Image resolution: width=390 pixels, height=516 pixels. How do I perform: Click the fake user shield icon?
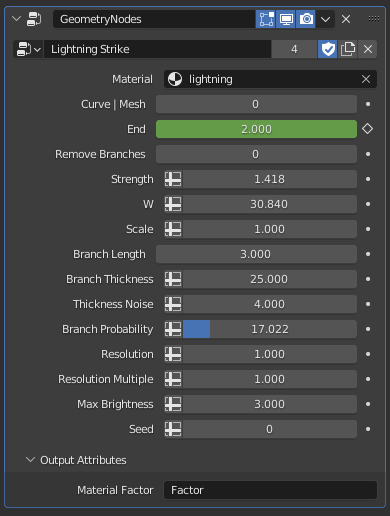pos(327,49)
